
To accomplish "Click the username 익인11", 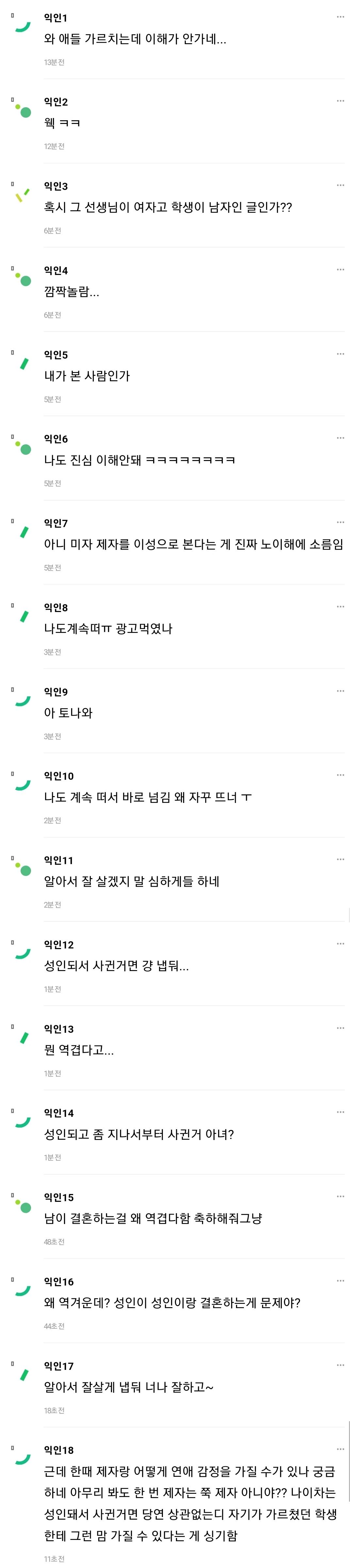I will click(58, 860).
